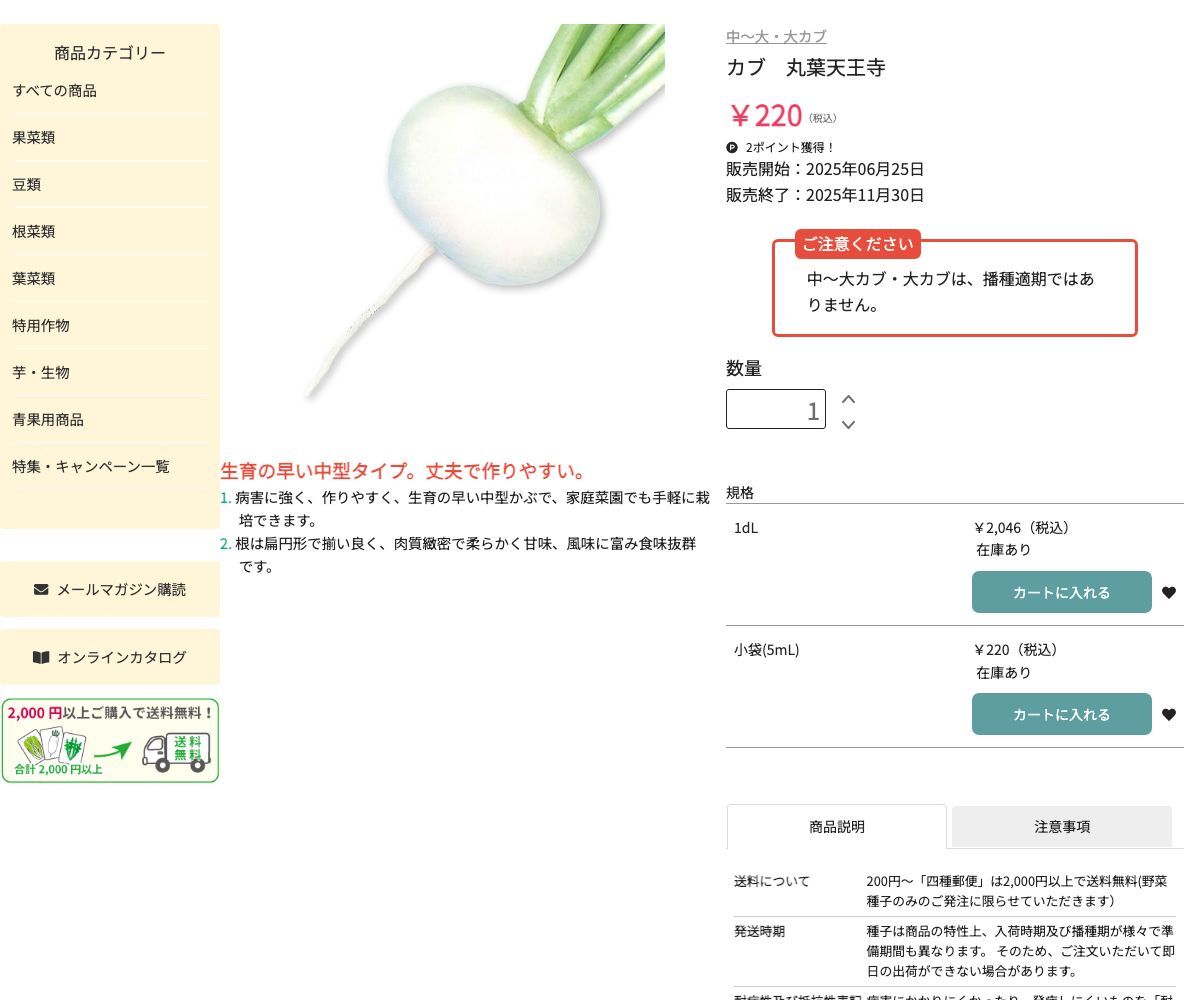Add the 小袋(5mL) size to cart
This screenshot has width=1200, height=1000.
[1061, 715]
